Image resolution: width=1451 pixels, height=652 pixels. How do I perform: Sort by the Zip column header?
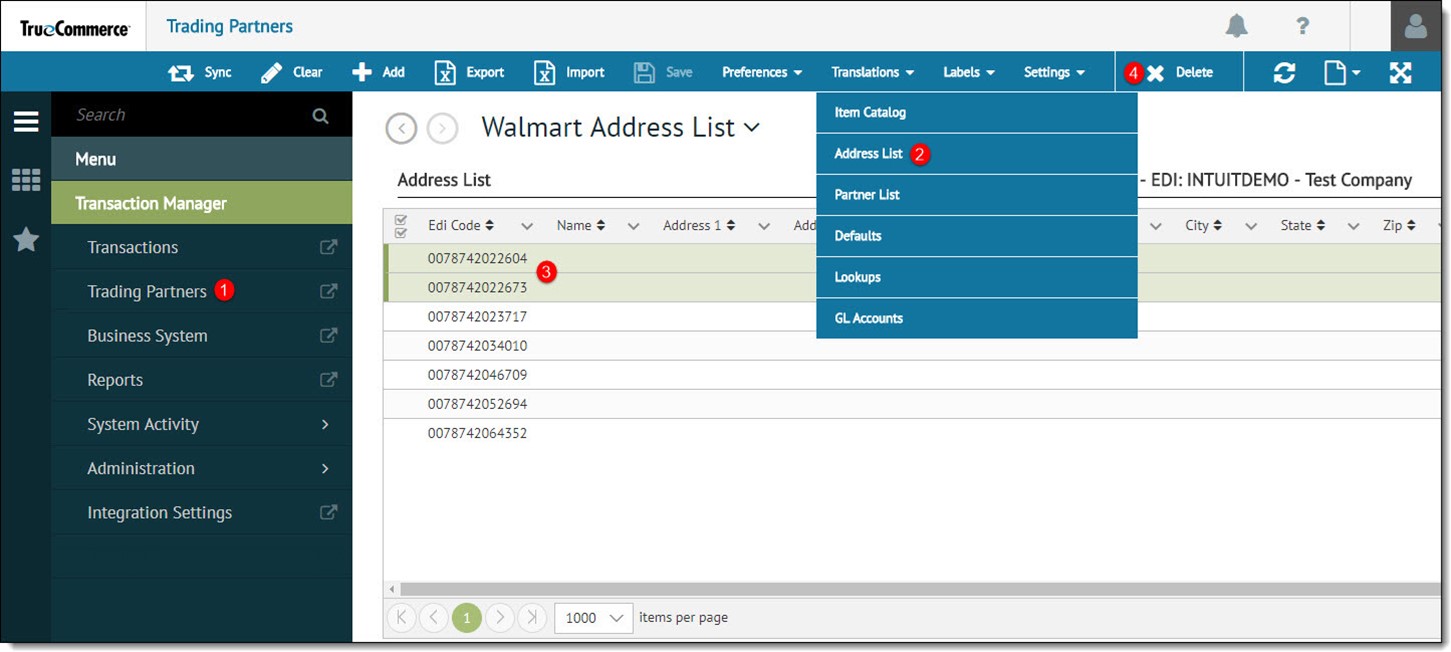pos(1399,225)
